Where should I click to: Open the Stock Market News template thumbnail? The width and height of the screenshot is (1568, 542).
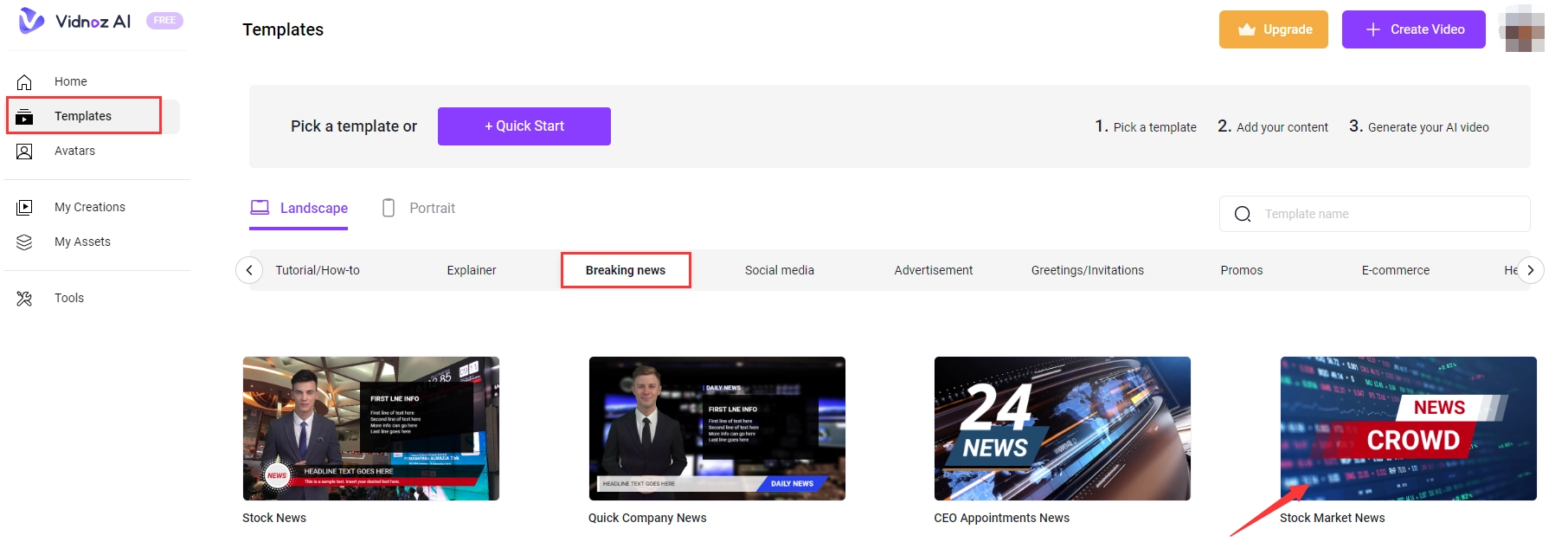pos(1408,429)
